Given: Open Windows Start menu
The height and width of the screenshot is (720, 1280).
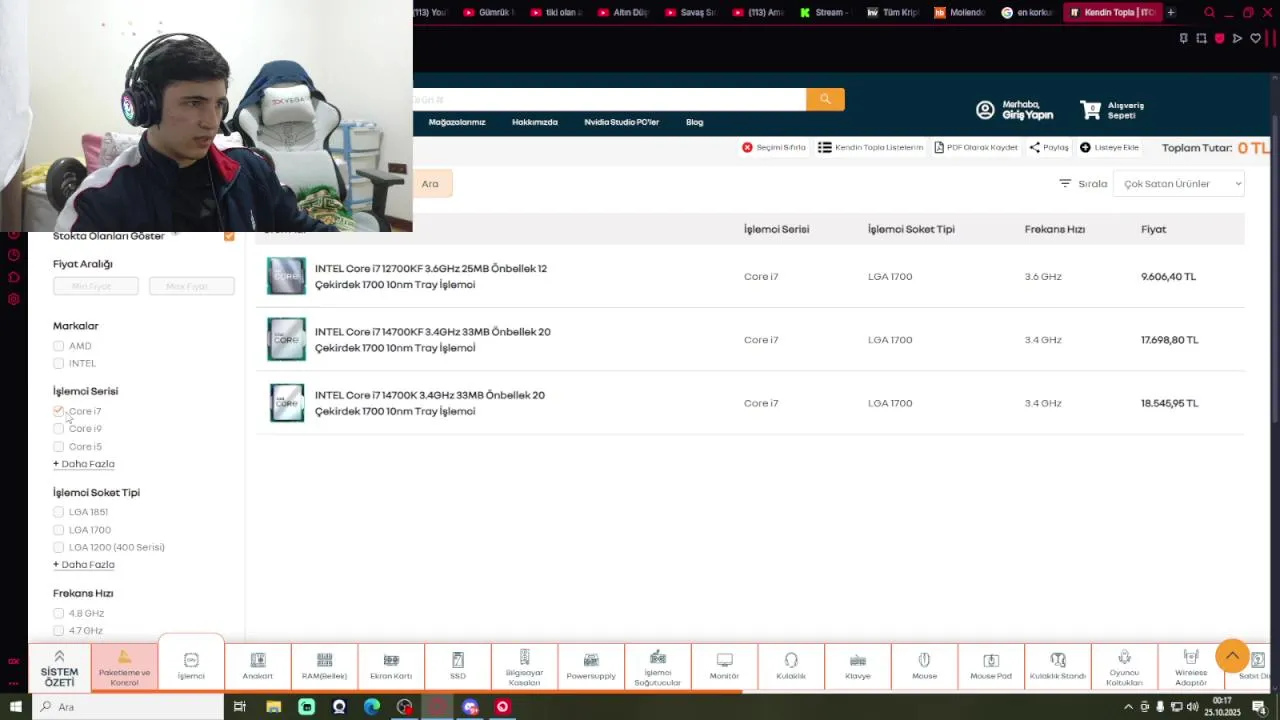Looking at the screenshot, I should click(x=15, y=707).
